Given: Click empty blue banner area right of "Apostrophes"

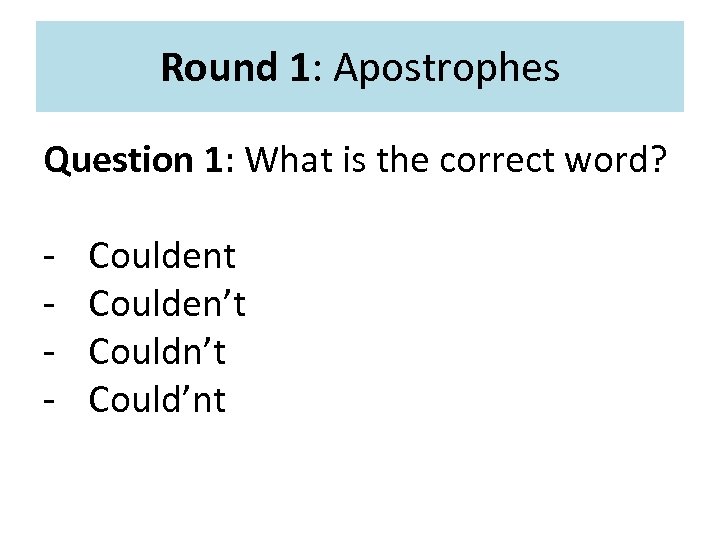Looking at the screenshot, I should click(625, 68).
